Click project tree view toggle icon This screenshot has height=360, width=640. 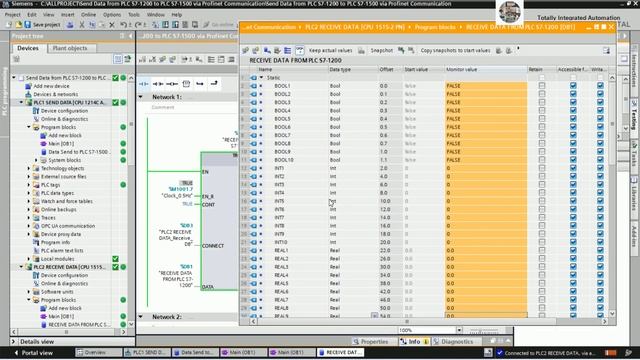click(118, 59)
